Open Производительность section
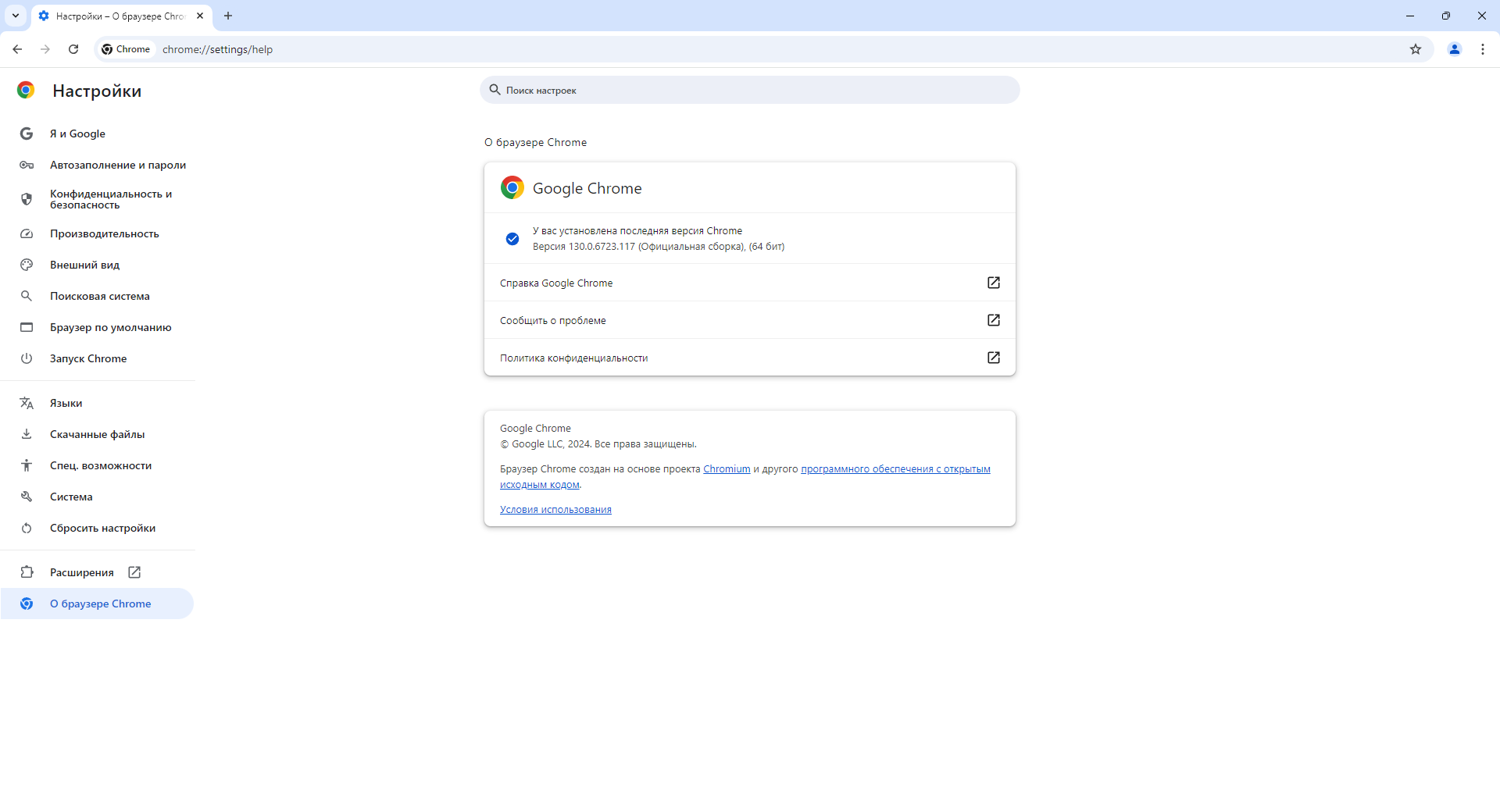 coord(98,233)
